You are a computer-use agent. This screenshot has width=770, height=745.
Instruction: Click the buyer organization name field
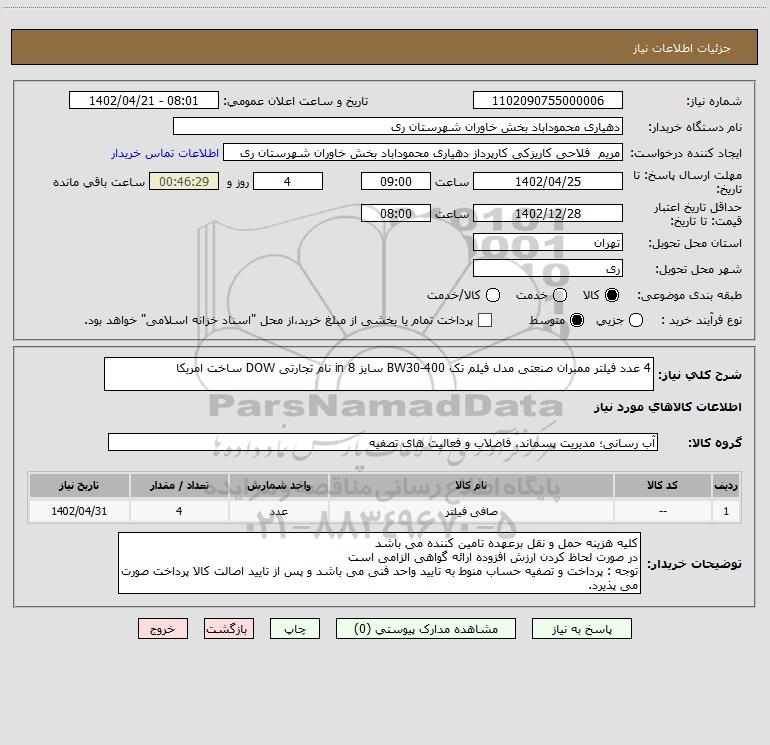pyautogui.click(x=398, y=127)
